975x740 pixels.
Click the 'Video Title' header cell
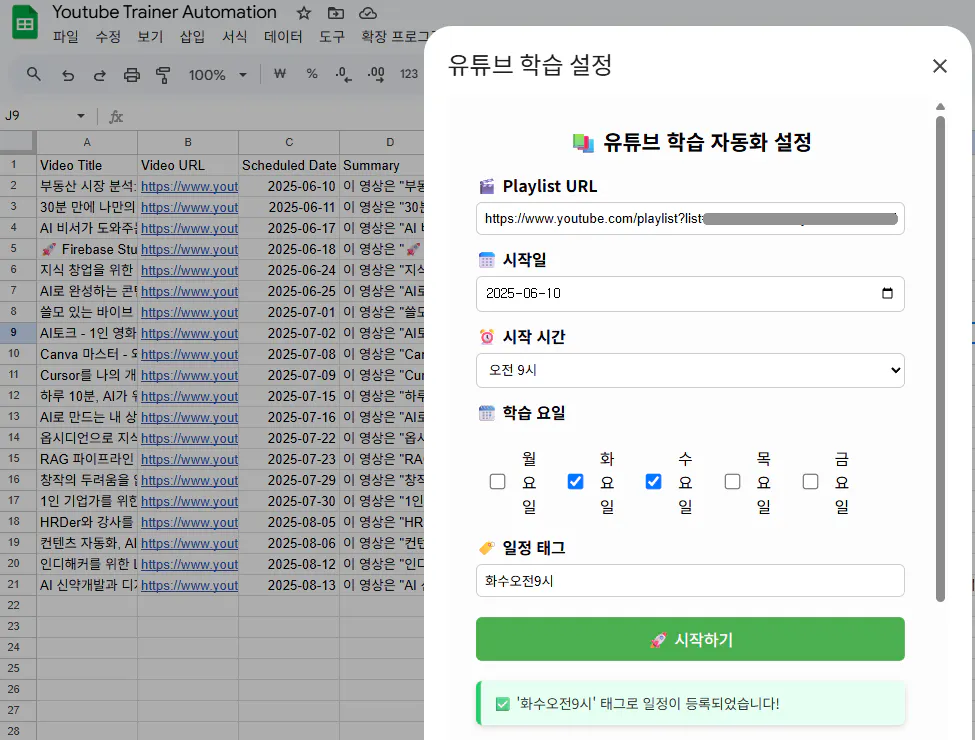87,165
